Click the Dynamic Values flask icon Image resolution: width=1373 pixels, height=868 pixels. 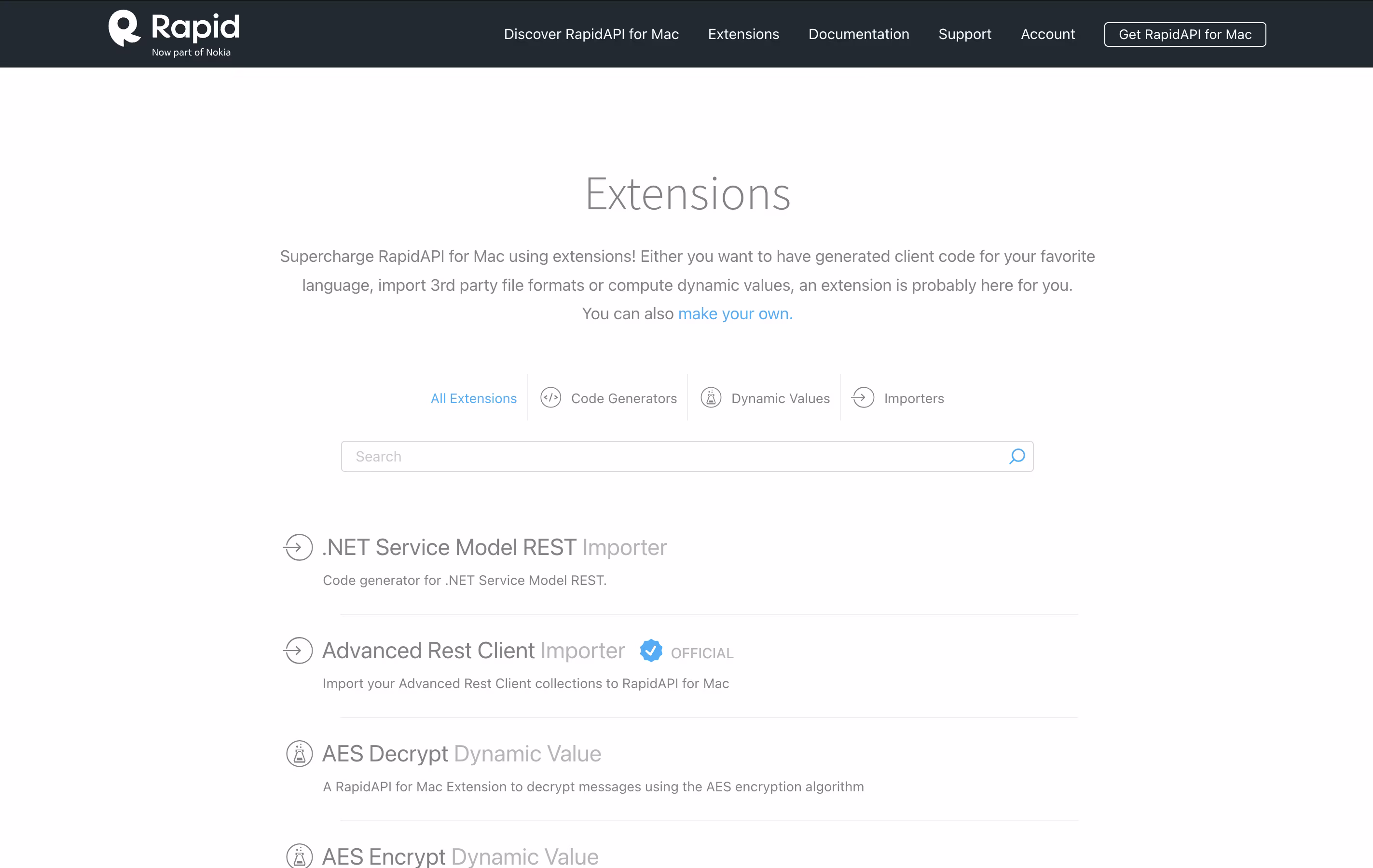pyautogui.click(x=711, y=397)
